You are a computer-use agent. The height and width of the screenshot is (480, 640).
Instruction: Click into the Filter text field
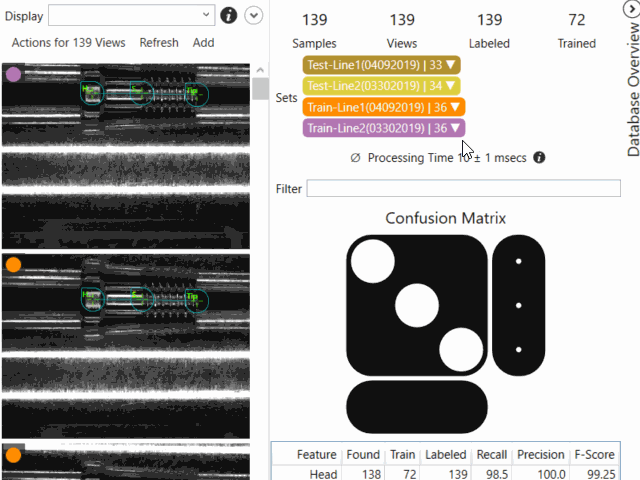pos(463,189)
